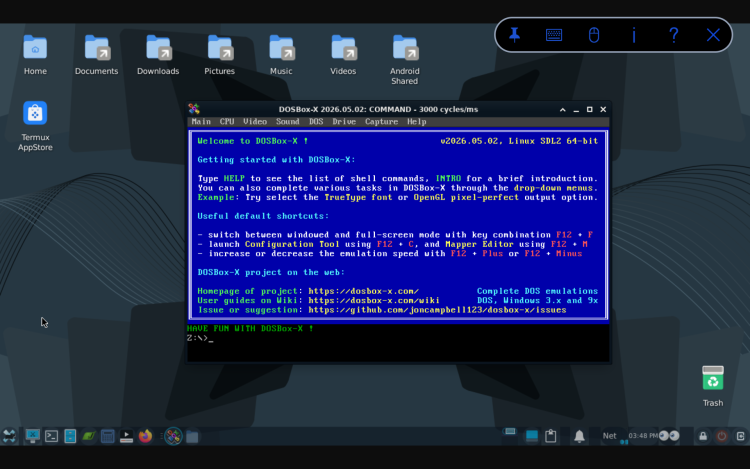Click the mouse icon in the overlay toolbar

click(594, 35)
